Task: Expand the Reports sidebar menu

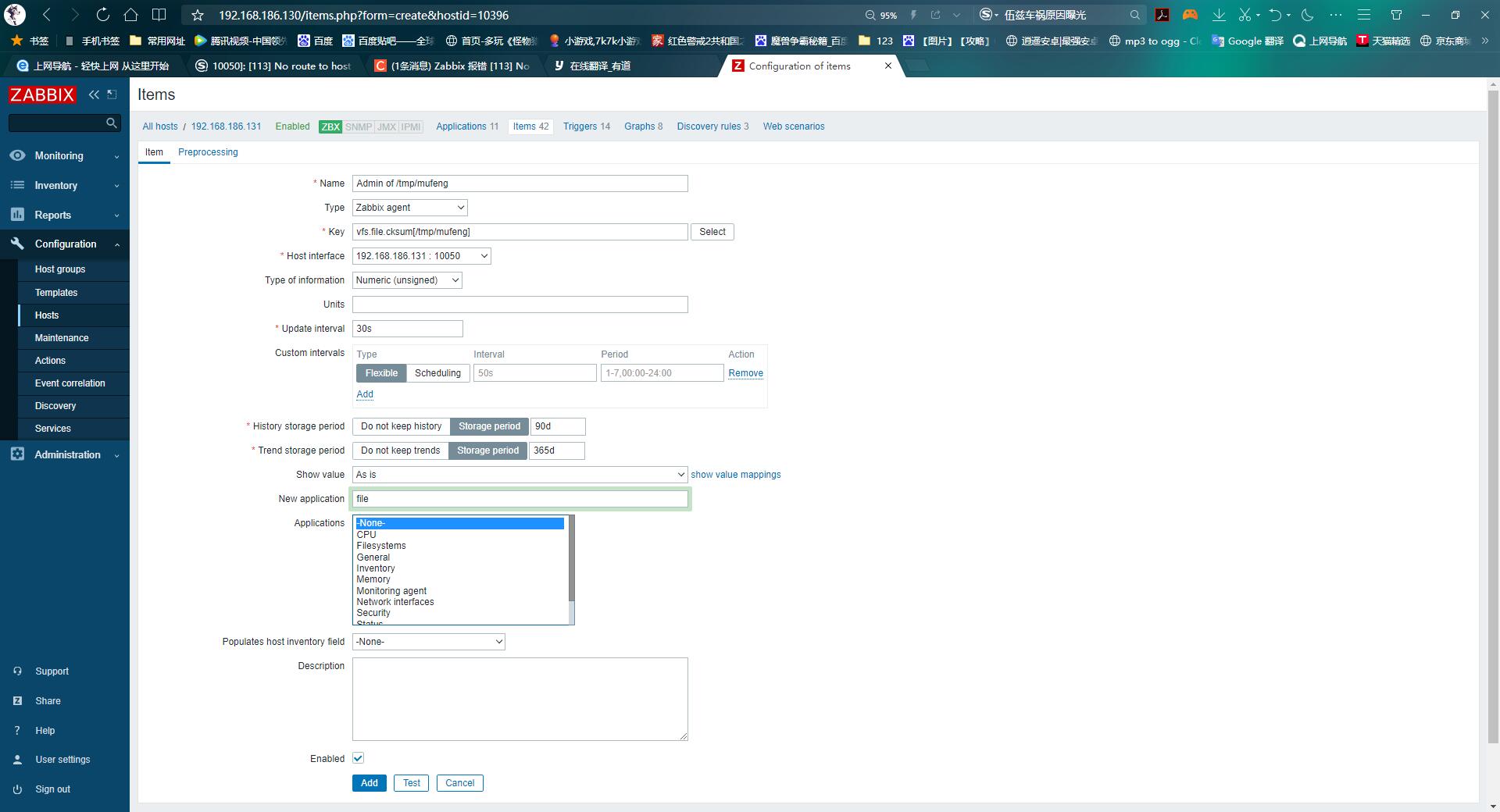Action: (65, 215)
